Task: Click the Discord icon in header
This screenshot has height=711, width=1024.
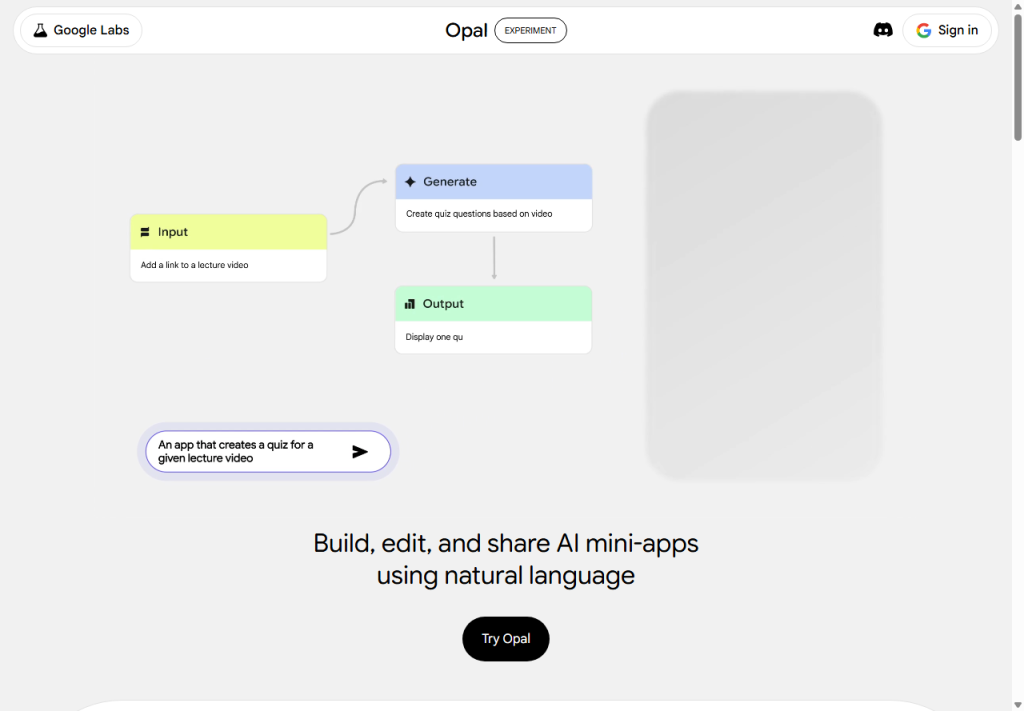Action: pos(882,30)
